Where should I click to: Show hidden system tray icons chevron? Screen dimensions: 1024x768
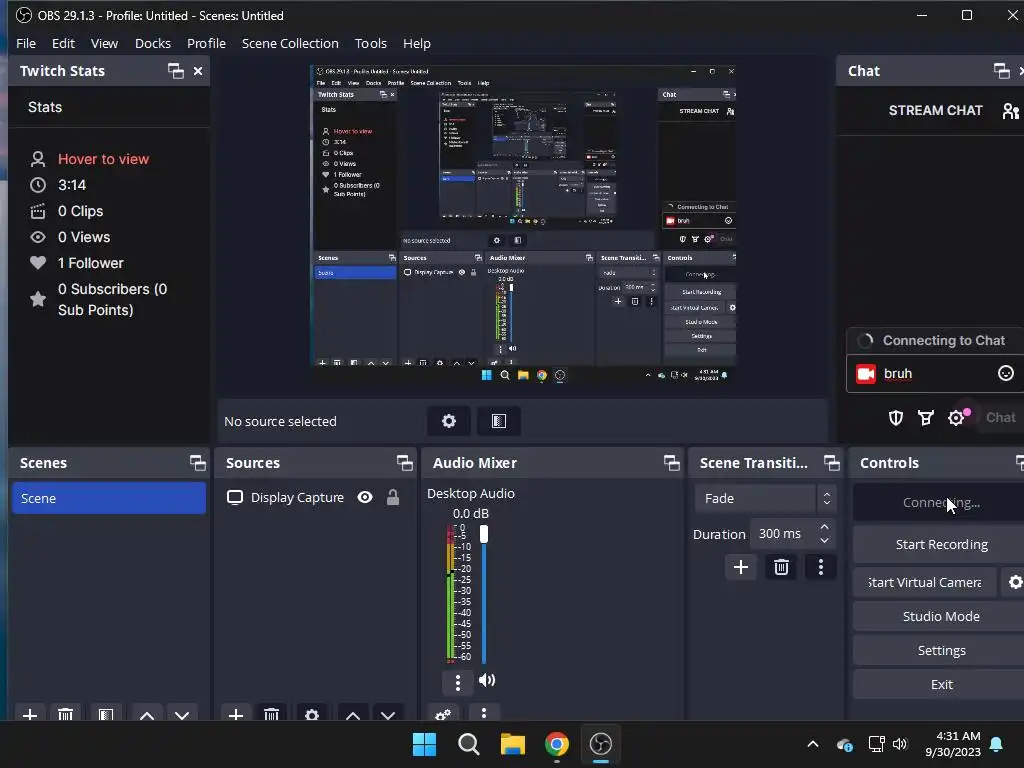[x=813, y=744]
